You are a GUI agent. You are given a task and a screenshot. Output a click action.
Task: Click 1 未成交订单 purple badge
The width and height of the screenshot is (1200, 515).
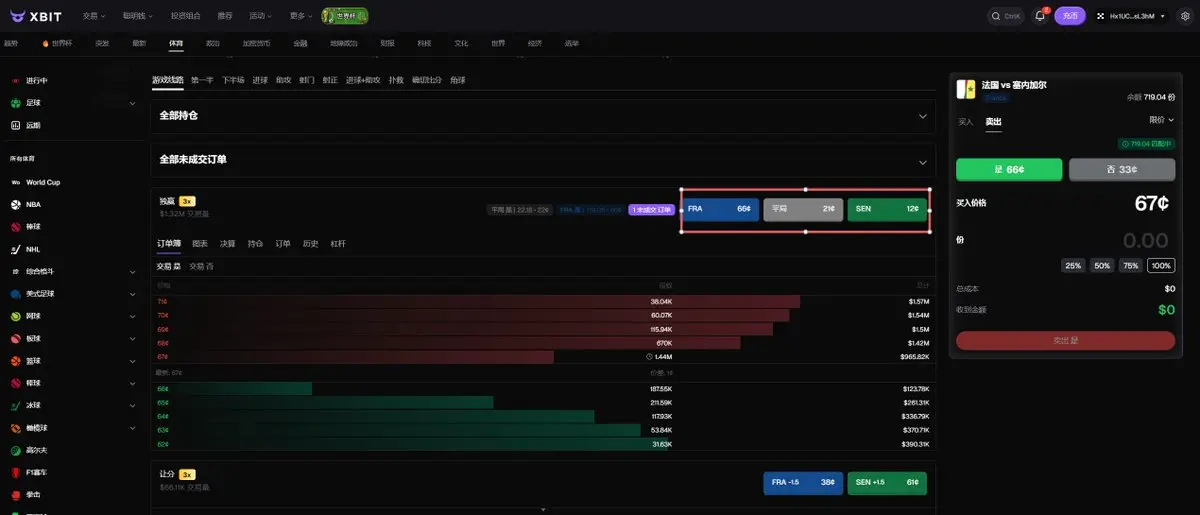(653, 210)
